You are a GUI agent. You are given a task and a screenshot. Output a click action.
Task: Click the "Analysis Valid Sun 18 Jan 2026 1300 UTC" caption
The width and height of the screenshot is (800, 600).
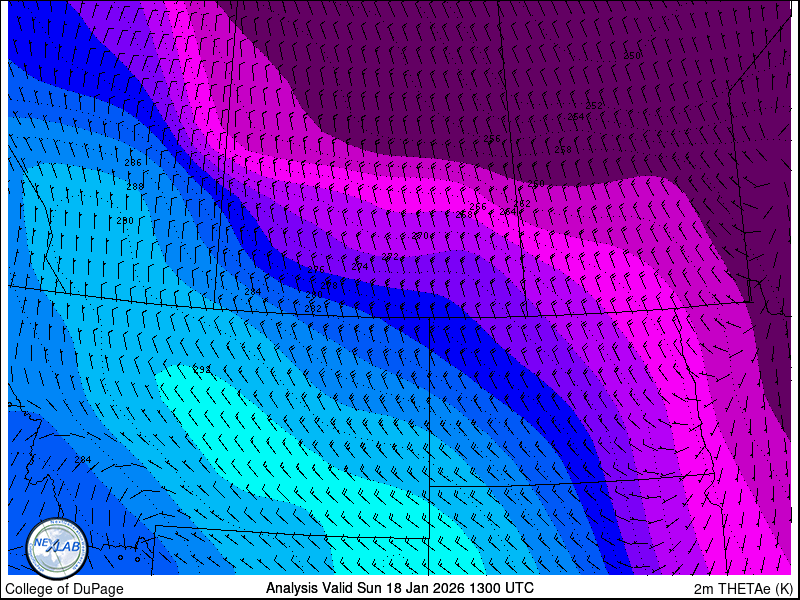(x=399, y=587)
